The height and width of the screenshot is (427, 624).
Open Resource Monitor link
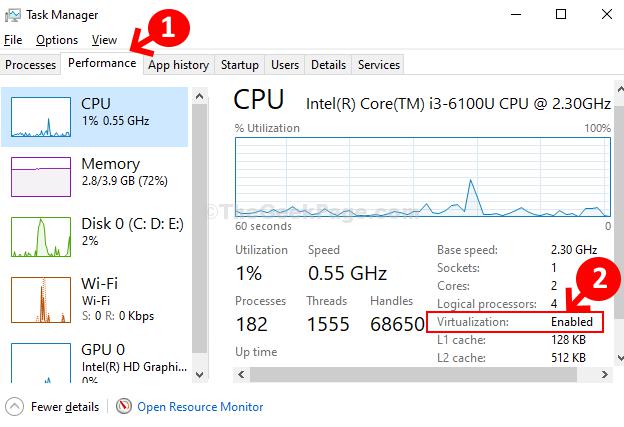coord(200,407)
